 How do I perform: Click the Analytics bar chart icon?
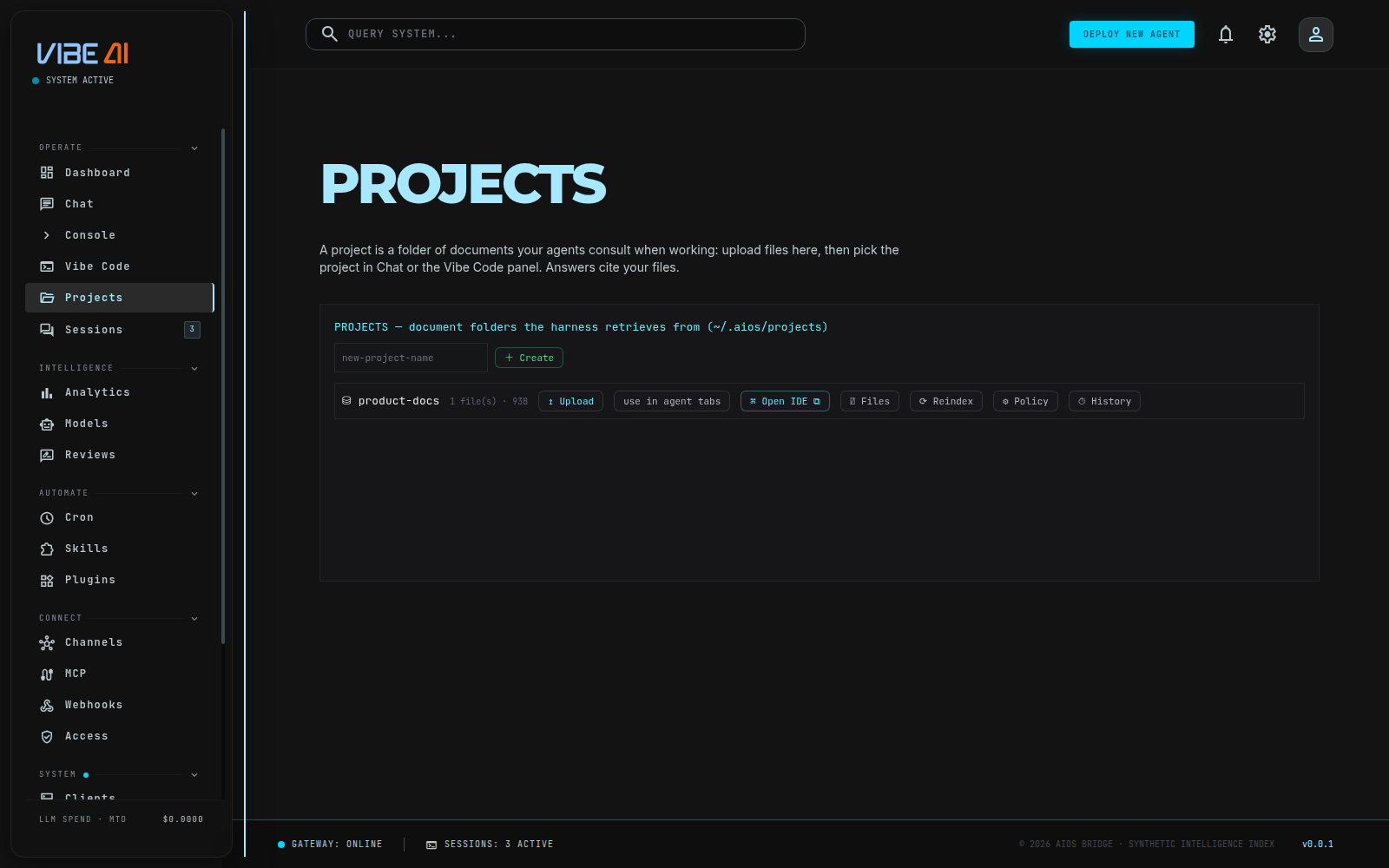[x=47, y=392]
